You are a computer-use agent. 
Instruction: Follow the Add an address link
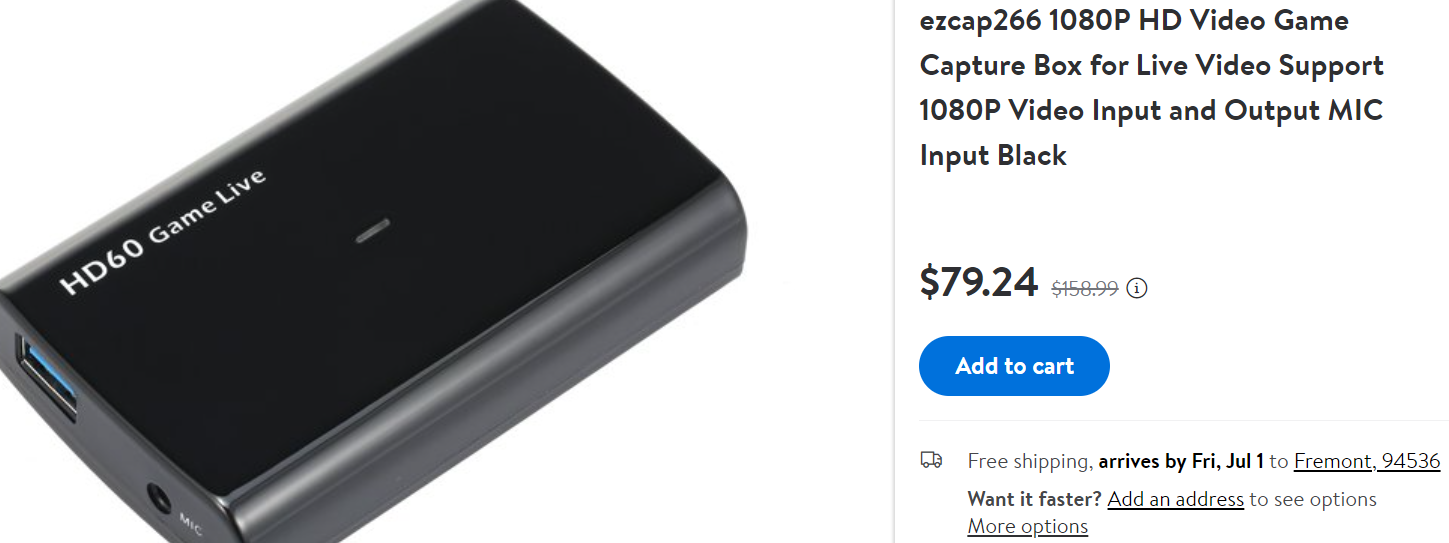(x=1175, y=499)
